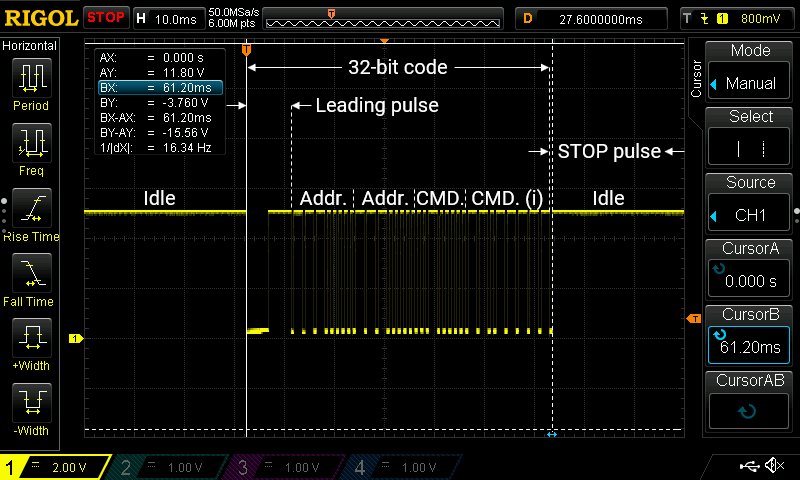Click the red STOP run status button
Viewport: 800px width, 480px height.
[x=105, y=17]
